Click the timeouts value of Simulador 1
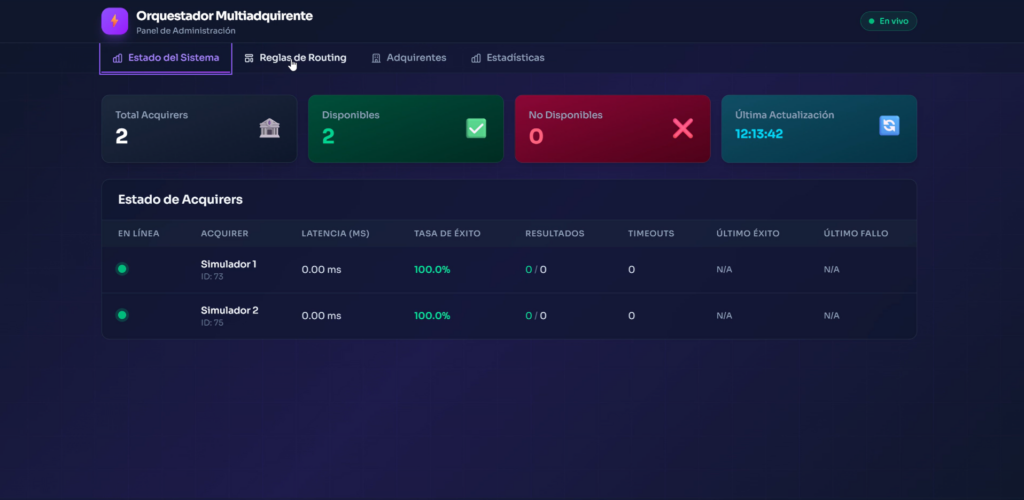 click(632, 270)
